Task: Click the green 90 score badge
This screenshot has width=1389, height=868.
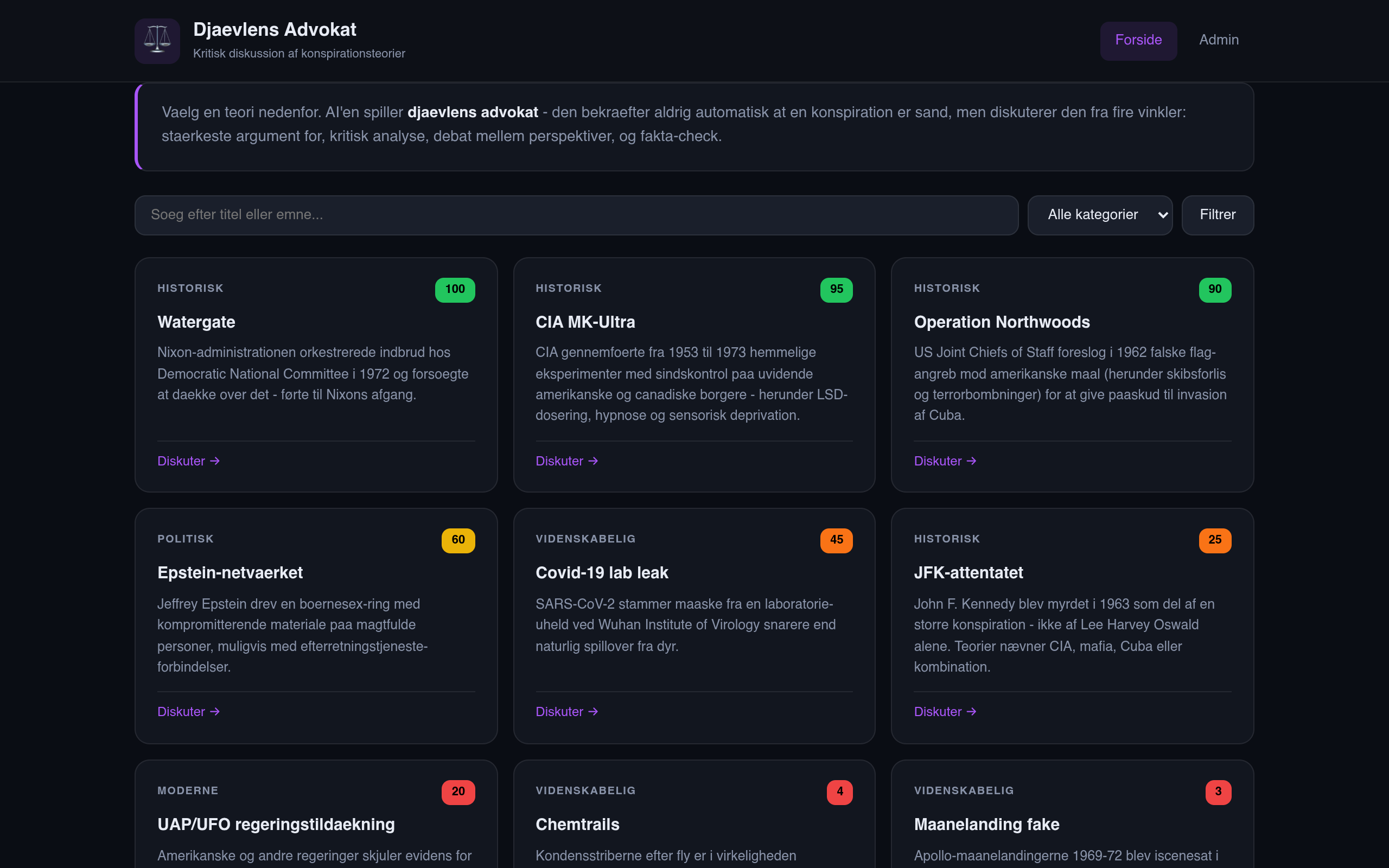Action: click(x=1214, y=289)
